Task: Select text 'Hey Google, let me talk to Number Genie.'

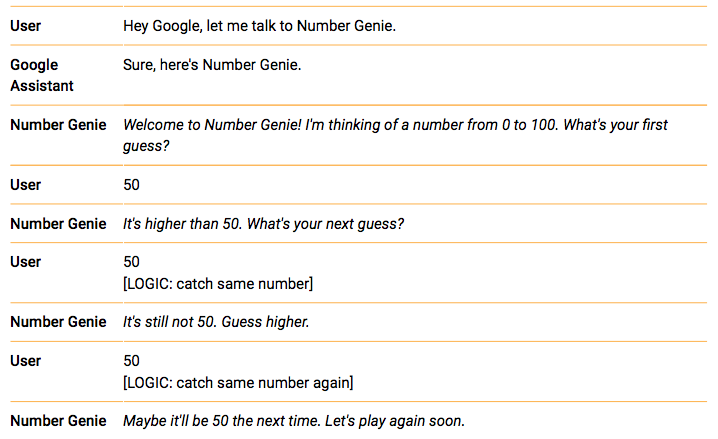Action: pos(259,26)
